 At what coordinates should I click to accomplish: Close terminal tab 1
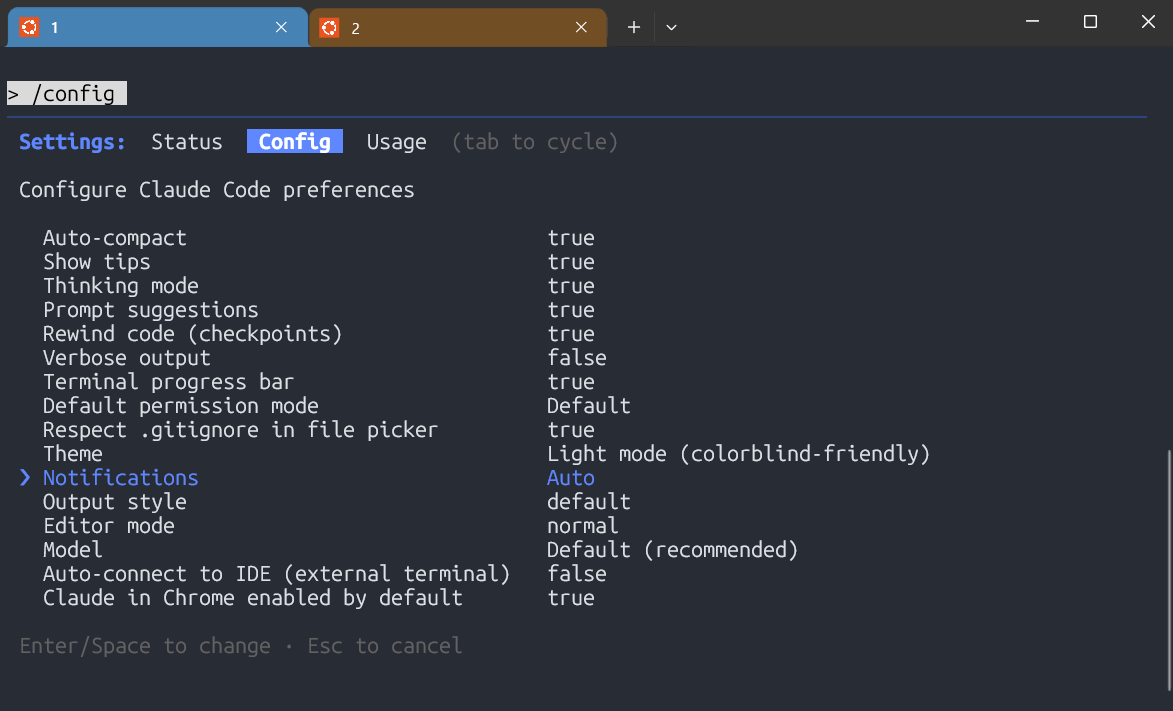tap(281, 27)
